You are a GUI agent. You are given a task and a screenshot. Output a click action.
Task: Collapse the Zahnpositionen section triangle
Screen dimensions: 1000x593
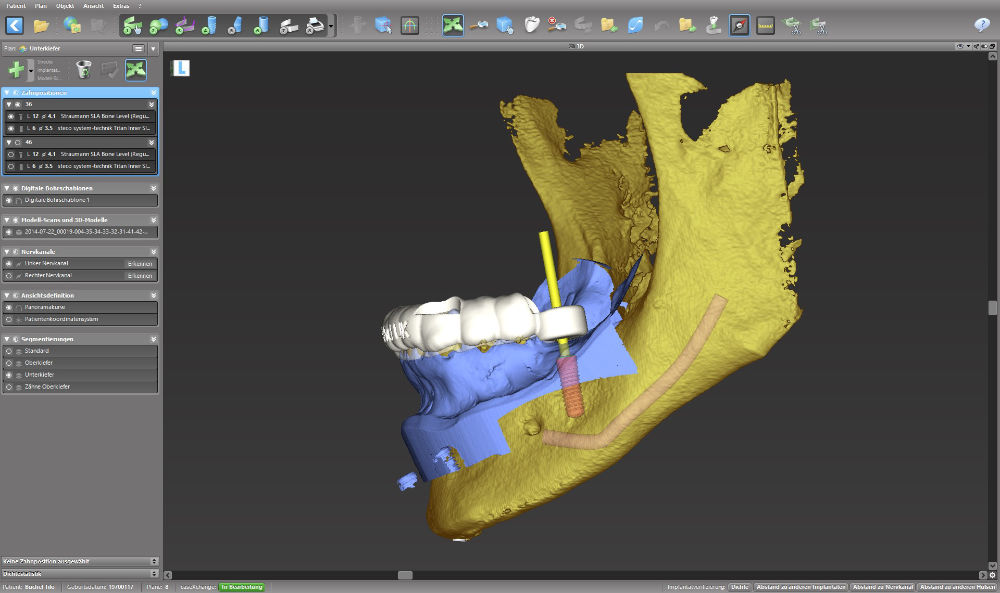(7, 92)
